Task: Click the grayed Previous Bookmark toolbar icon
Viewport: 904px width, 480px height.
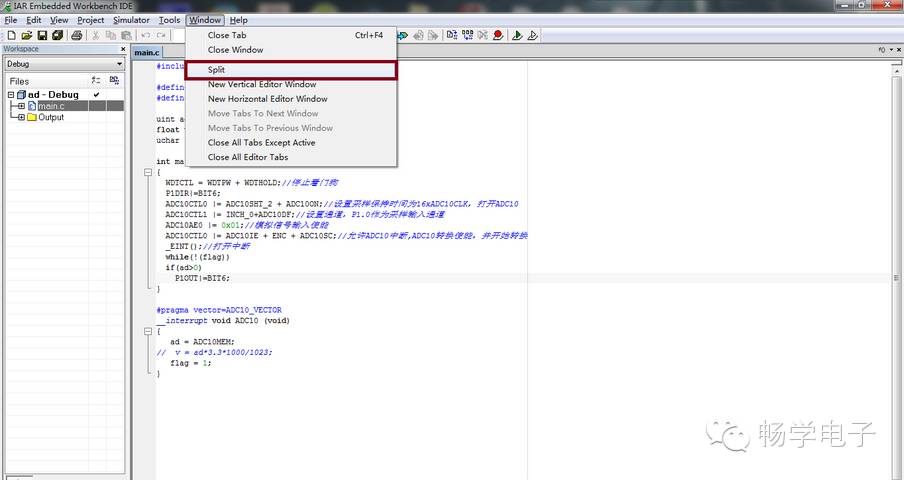Action: [x=419, y=35]
